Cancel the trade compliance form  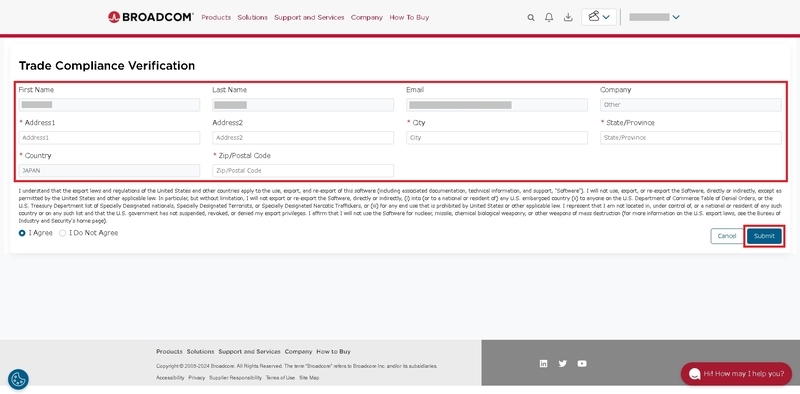[727, 236]
